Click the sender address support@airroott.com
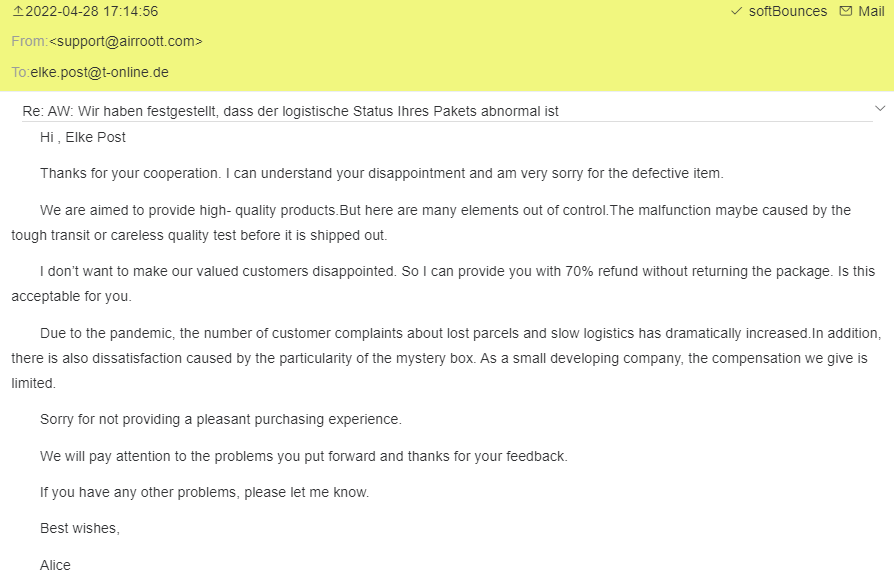 pyautogui.click(x=126, y=42)
